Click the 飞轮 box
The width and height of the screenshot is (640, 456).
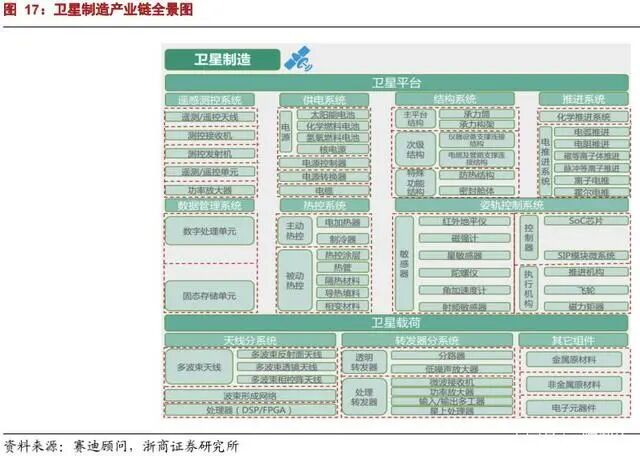(587, 290)
